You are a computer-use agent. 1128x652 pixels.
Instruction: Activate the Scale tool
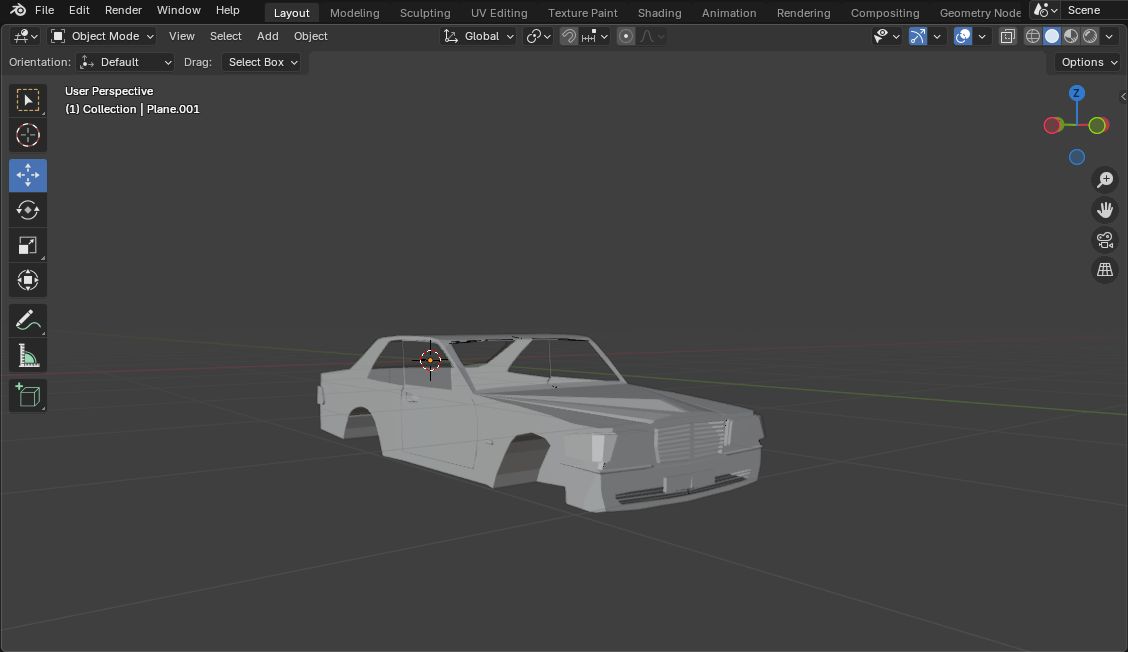coord(28,245)
